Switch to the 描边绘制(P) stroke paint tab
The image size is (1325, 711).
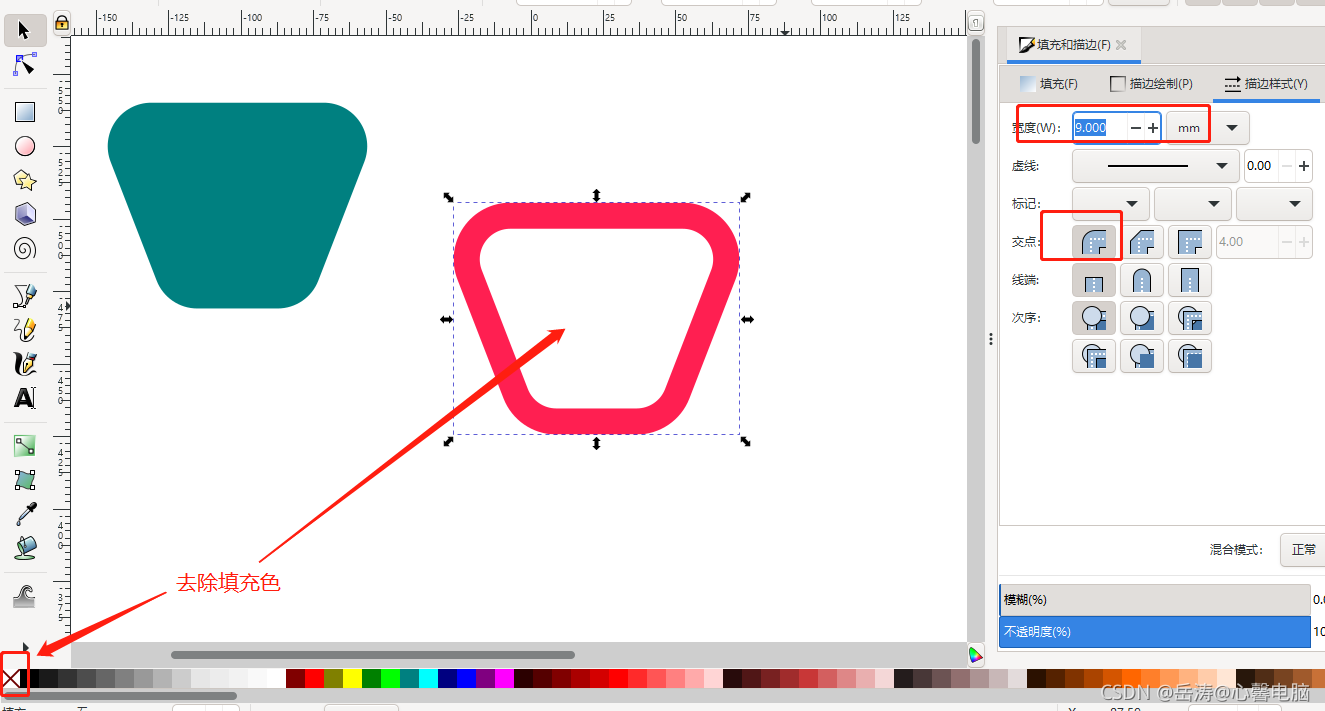click(1152, 84)
